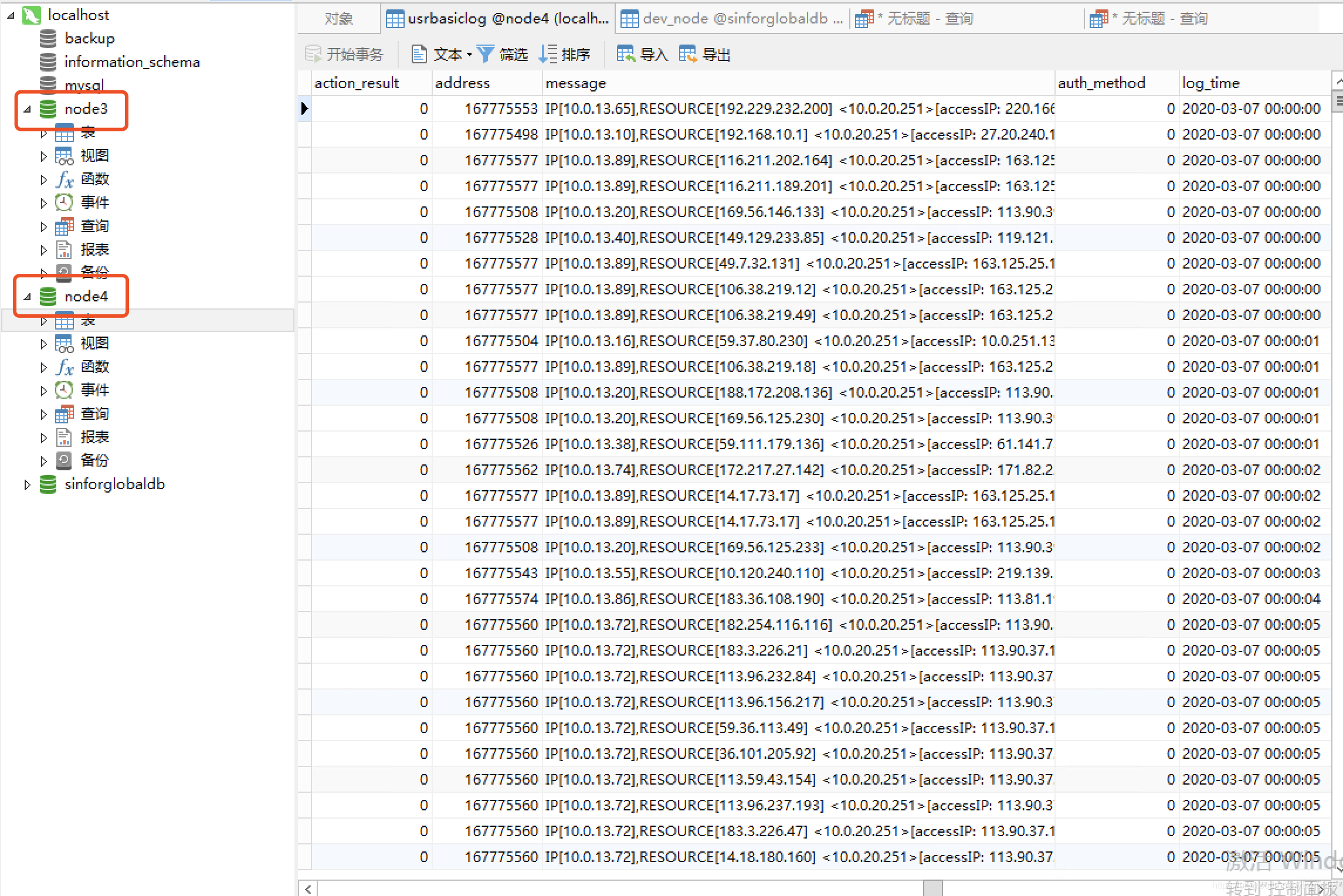Click vertical scrollbar up arrow
Viewport: 1343px width, 896px height.
pyautogui.click(x=1337, y=82)
